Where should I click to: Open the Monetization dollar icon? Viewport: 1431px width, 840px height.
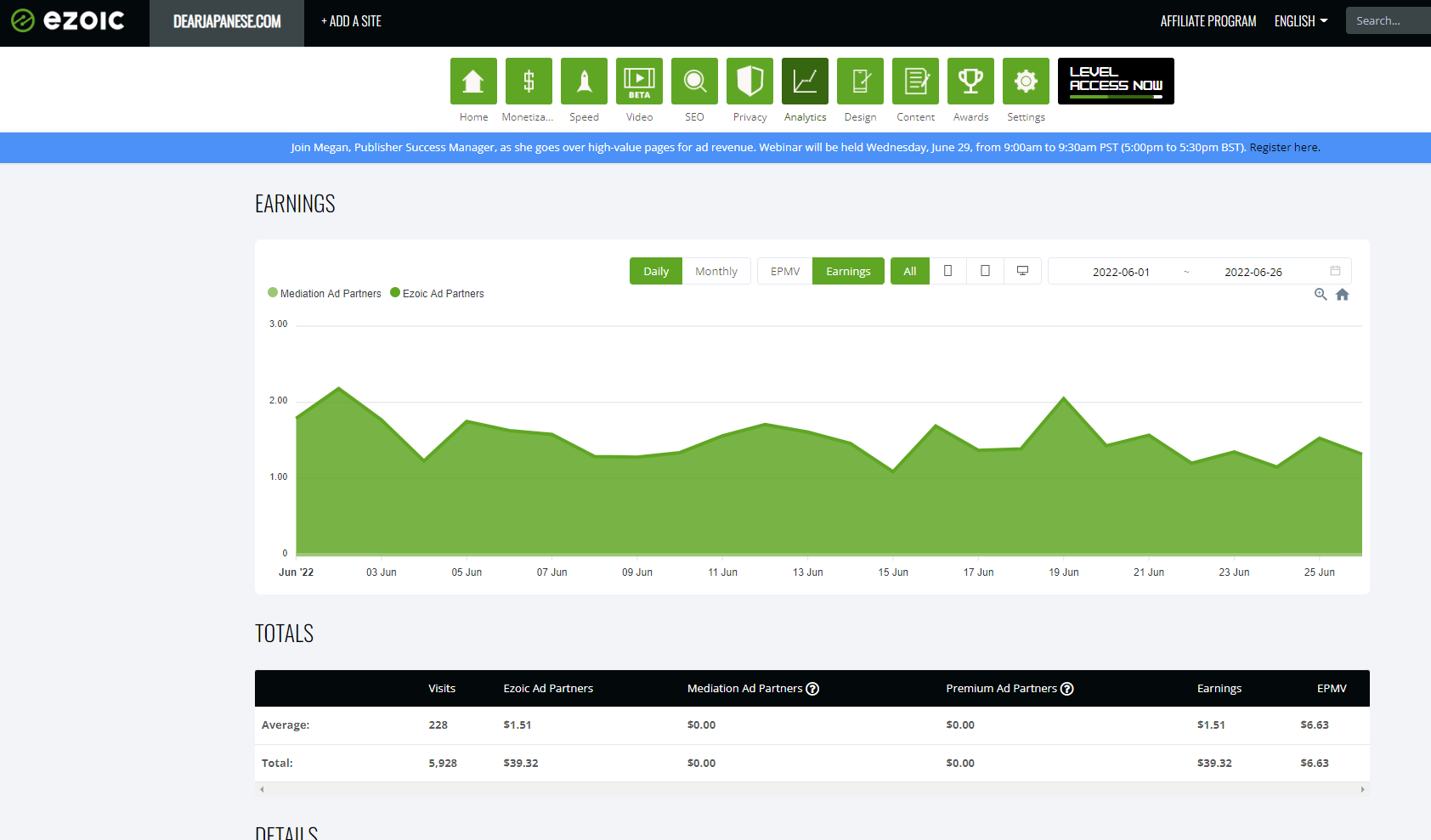[x=529, y=82]
